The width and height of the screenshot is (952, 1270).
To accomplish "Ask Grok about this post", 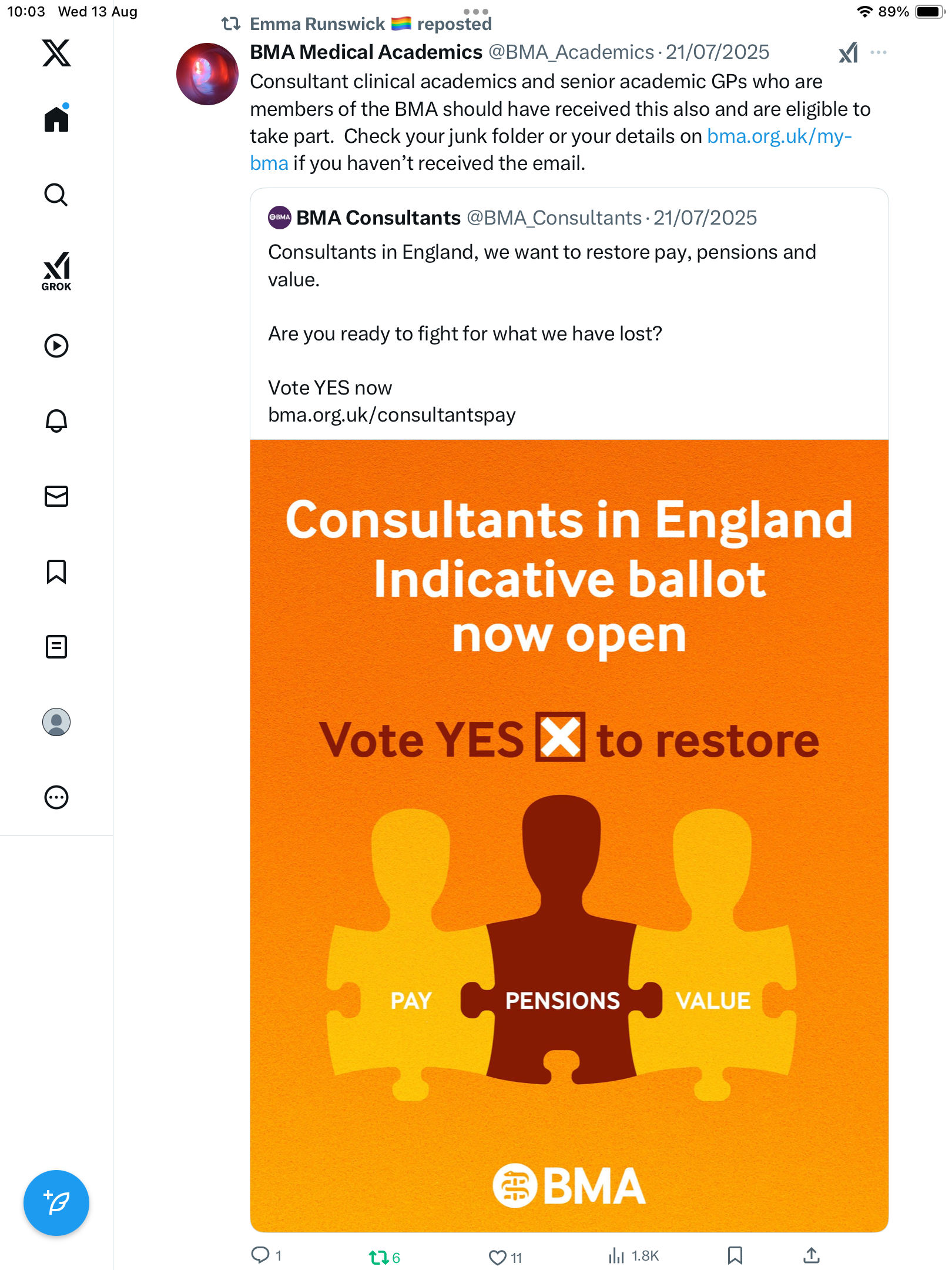I will tap(848, 53).
